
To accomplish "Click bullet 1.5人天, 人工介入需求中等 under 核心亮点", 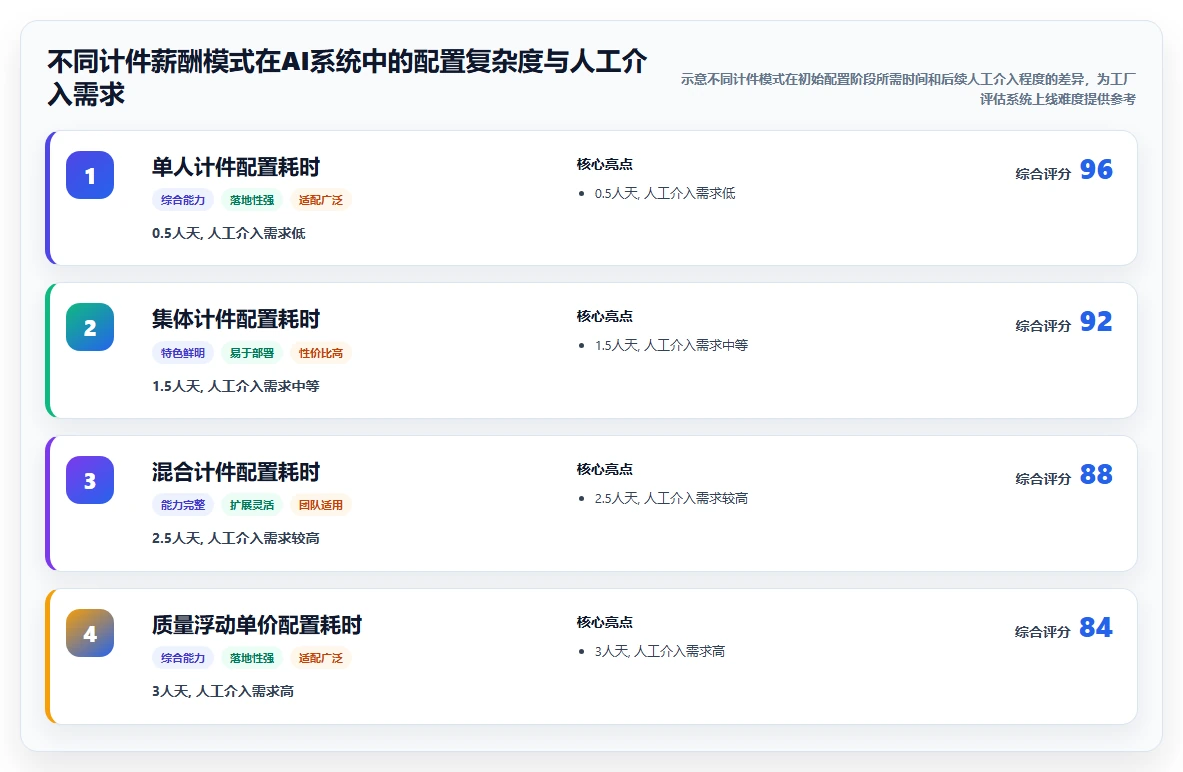I will coord(671,345).
